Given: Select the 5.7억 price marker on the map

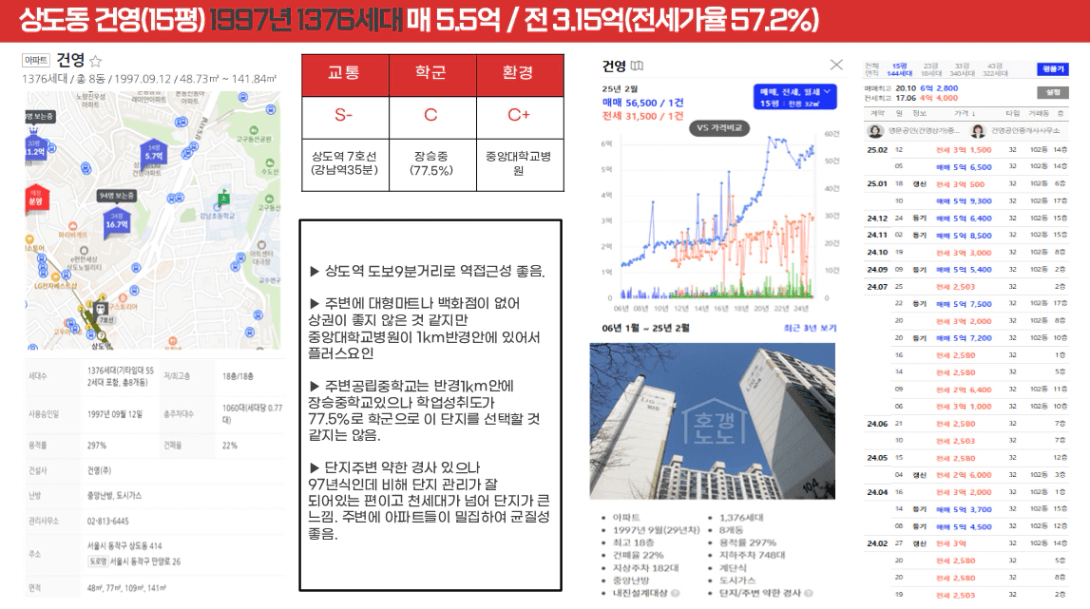Looking at the screenshot, I should point(154,154).
